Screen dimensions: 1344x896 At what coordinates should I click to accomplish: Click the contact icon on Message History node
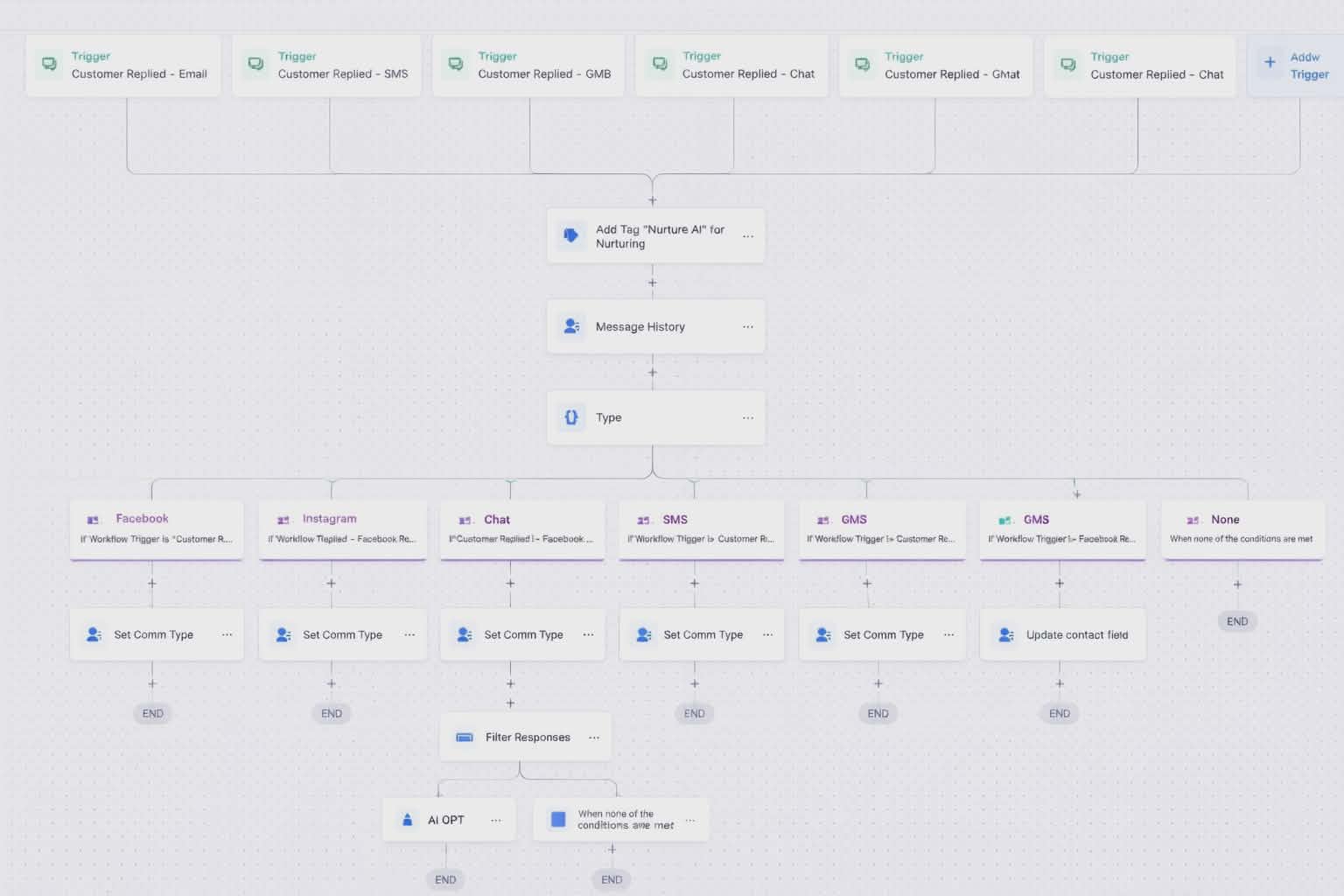(572, 325)
